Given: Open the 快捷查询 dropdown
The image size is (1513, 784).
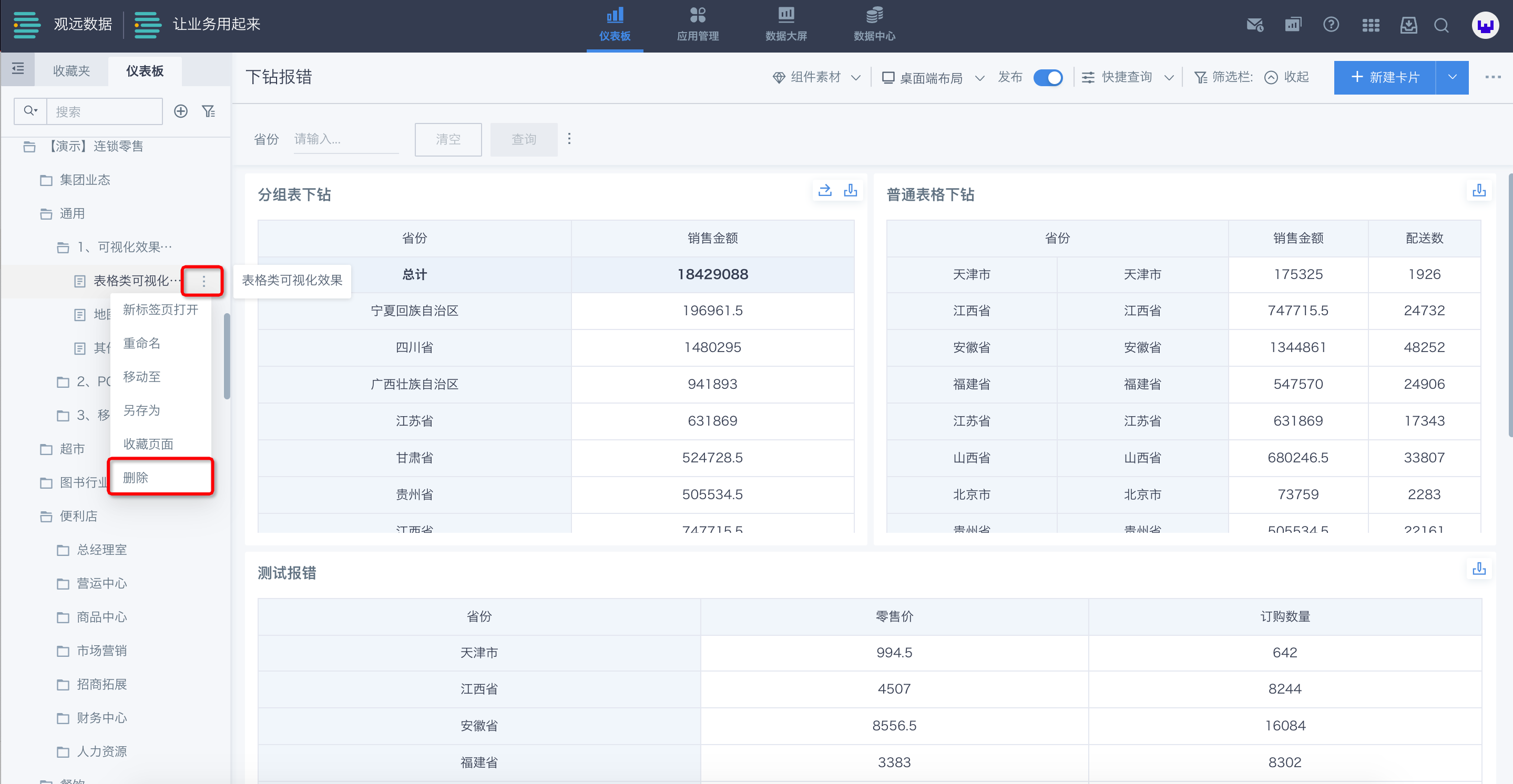Looking at the screenshot, I should click(1128, 78).
